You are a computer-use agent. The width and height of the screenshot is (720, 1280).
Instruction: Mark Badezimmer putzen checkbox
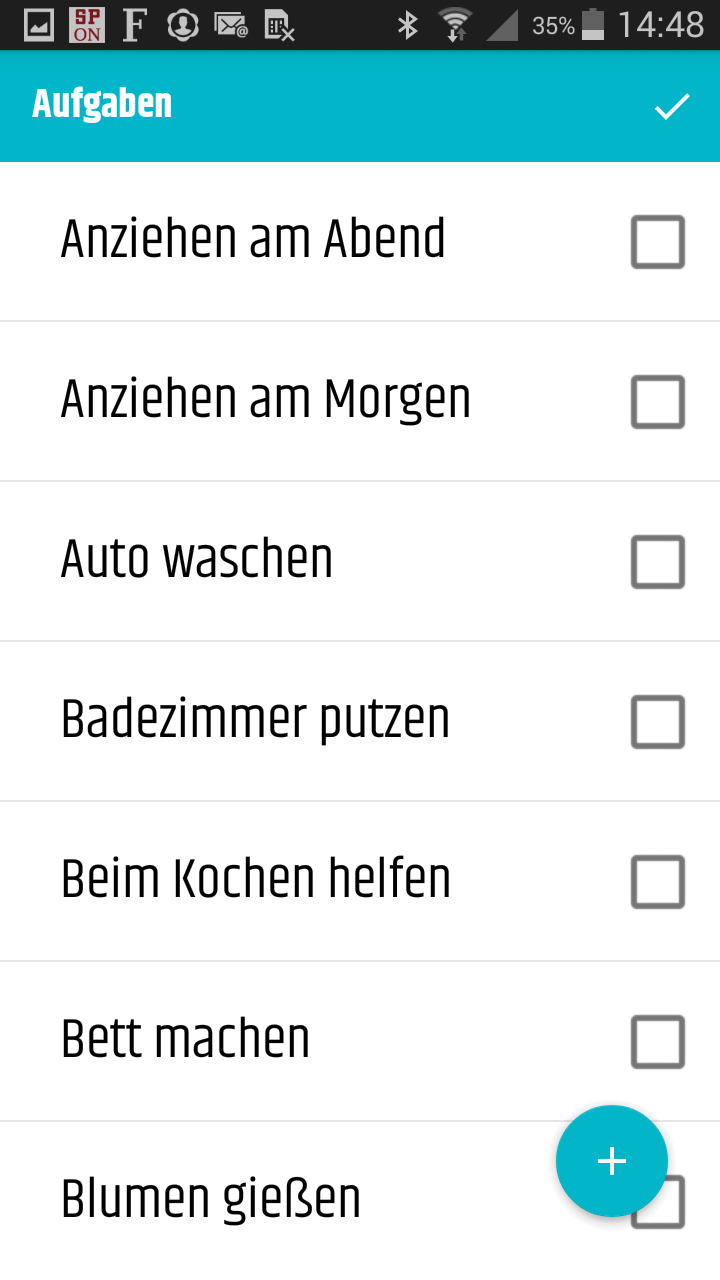point(657,722)
